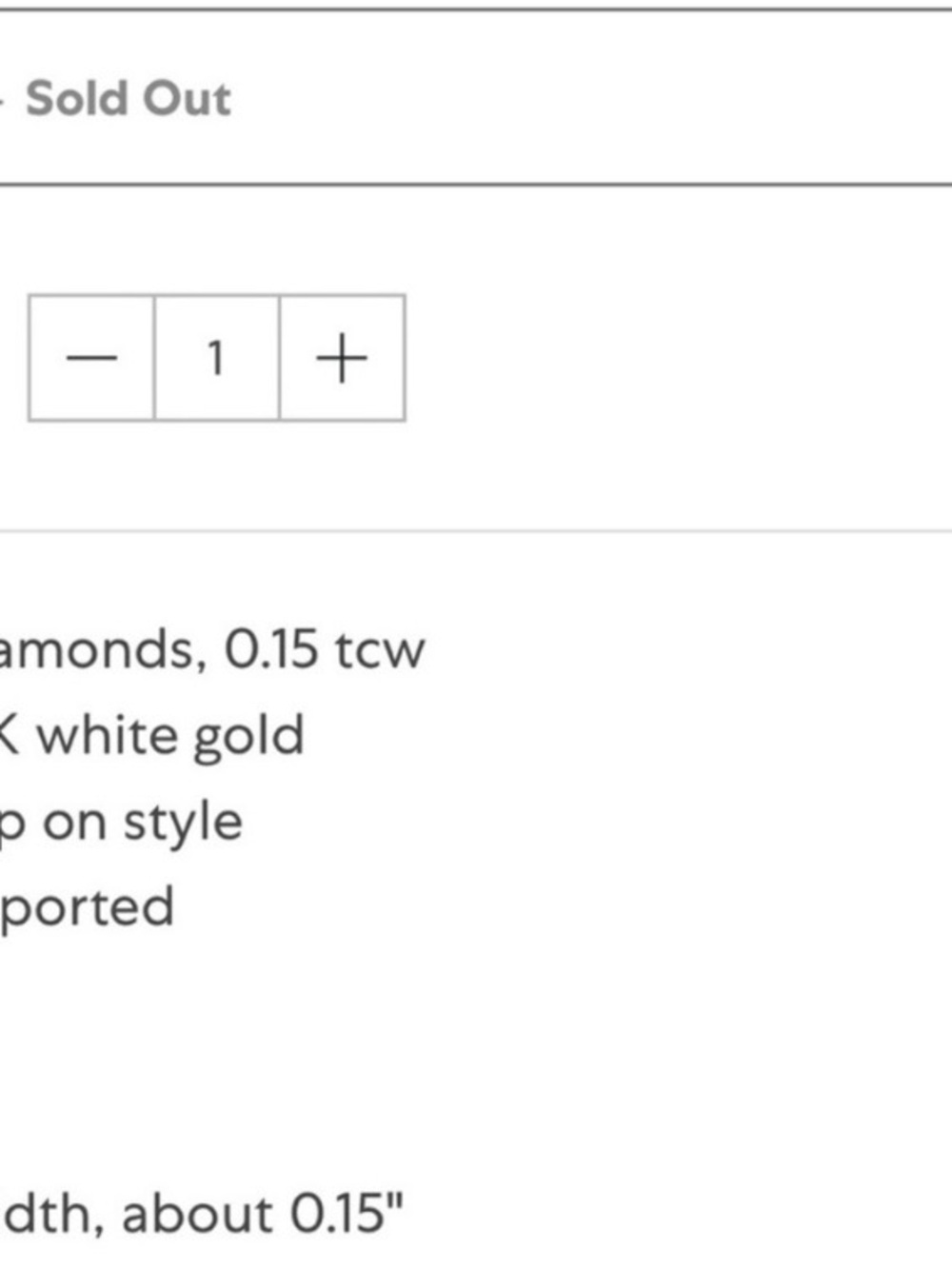Screen dimensions: 952x1269
Task: Click the "ported" text line
Action: 88,907
